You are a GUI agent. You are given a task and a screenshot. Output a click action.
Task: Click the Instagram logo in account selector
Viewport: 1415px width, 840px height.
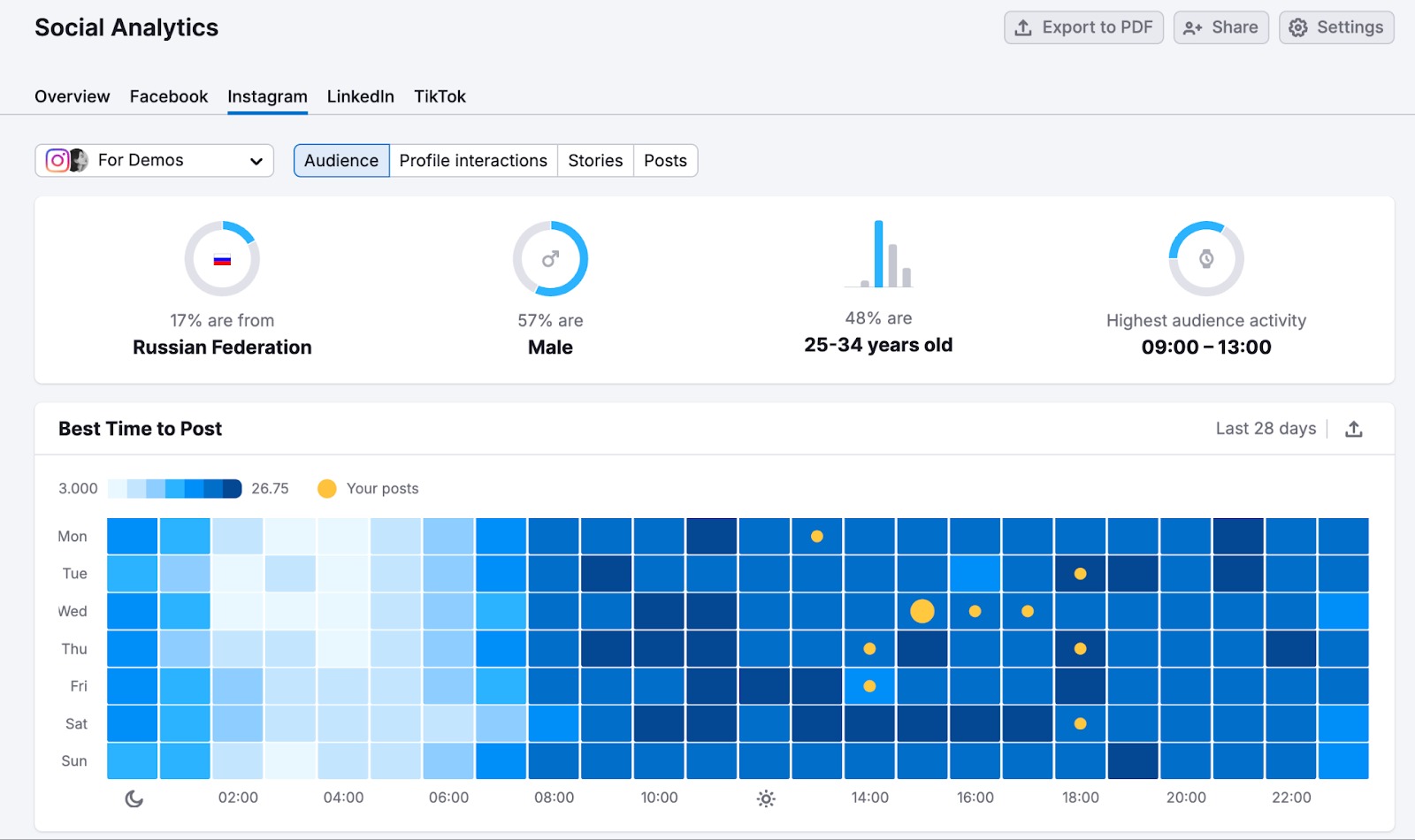(x=57, y=160)
